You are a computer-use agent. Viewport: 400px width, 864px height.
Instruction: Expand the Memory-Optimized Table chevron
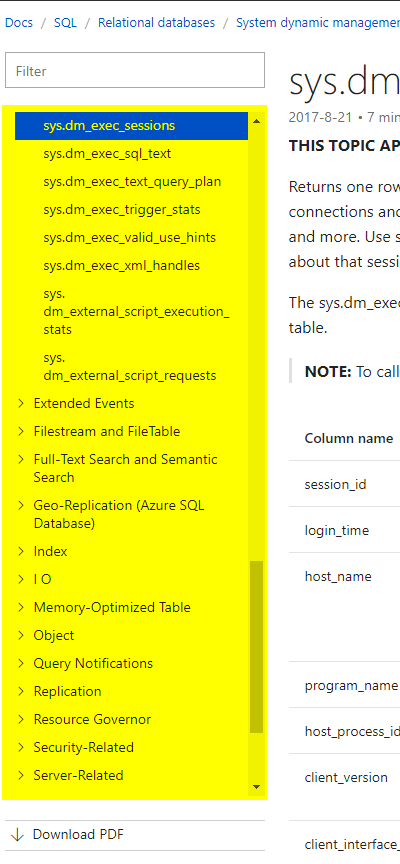pyautogui.click(x=21, y=607)
